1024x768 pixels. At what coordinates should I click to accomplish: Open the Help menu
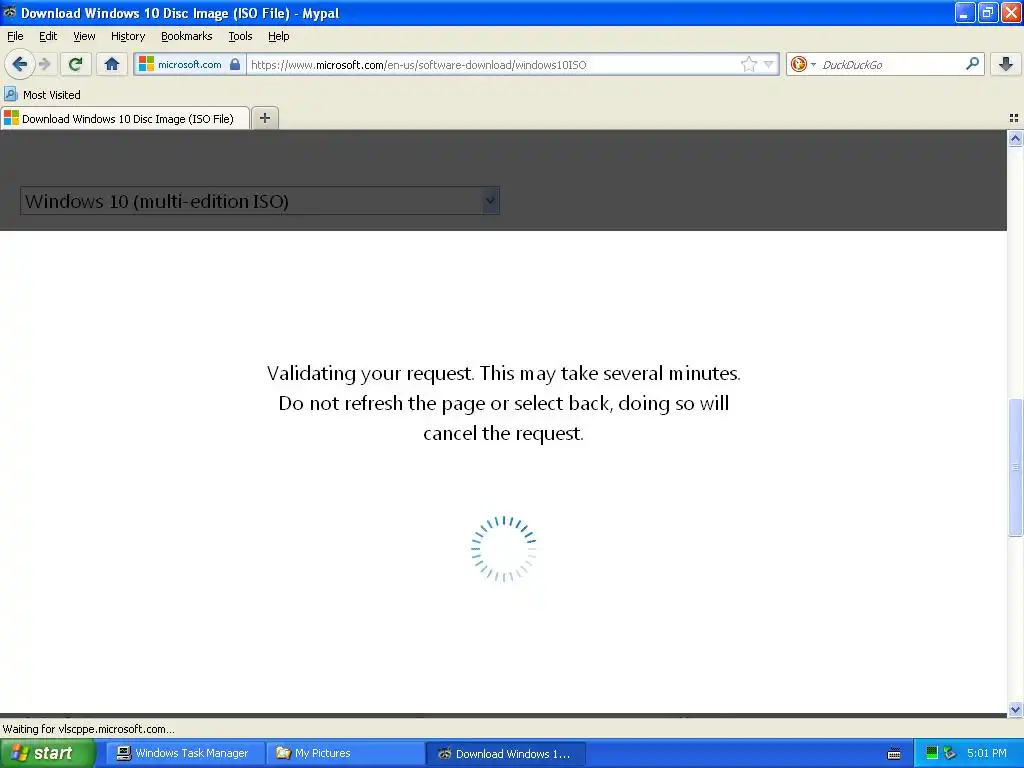tap(278, 36)
